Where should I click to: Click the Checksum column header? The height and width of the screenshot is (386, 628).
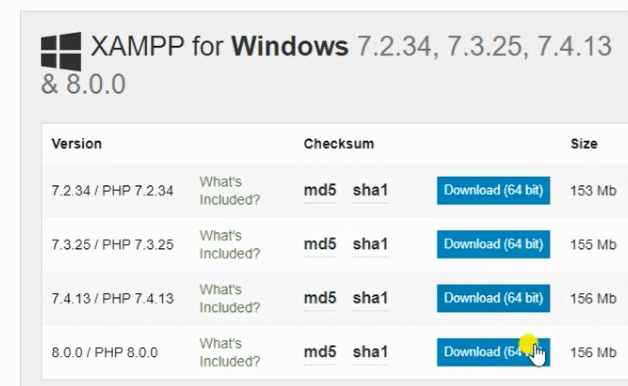pyautogui.click(x=339, y=144)
